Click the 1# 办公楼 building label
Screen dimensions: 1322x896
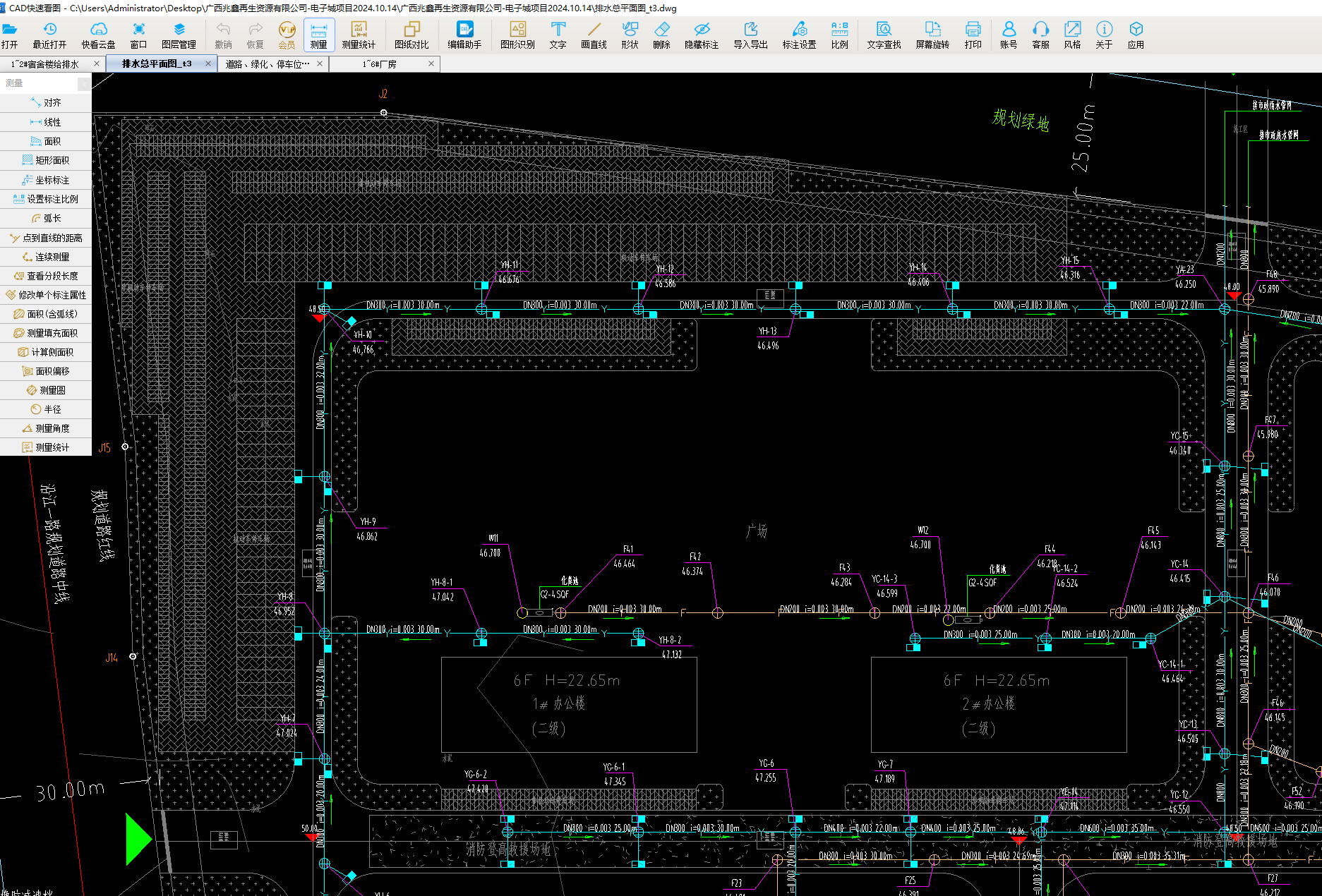559,703
